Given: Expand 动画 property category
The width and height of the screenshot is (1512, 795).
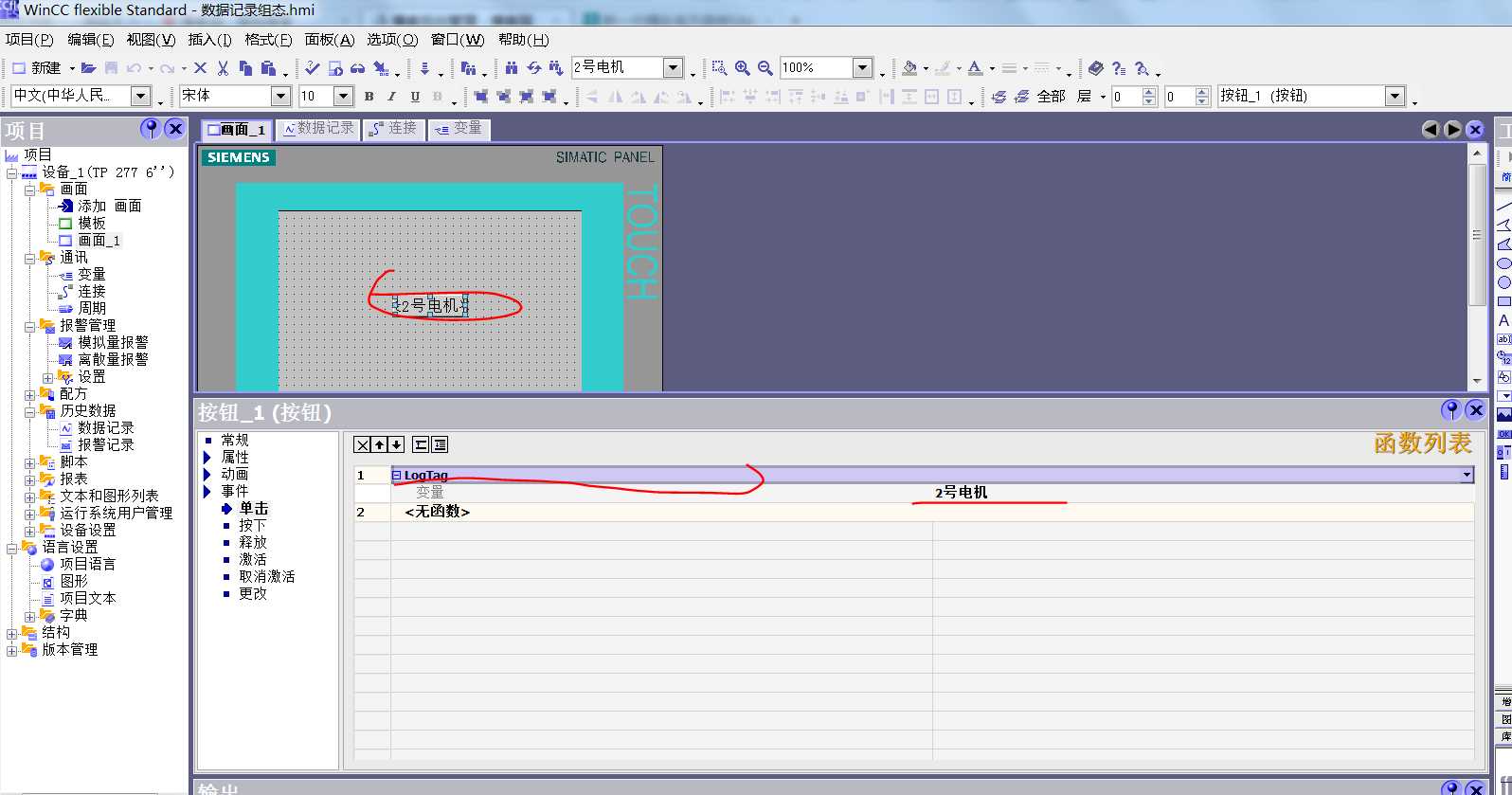Looking at the screenshot, I should [207, 474].
